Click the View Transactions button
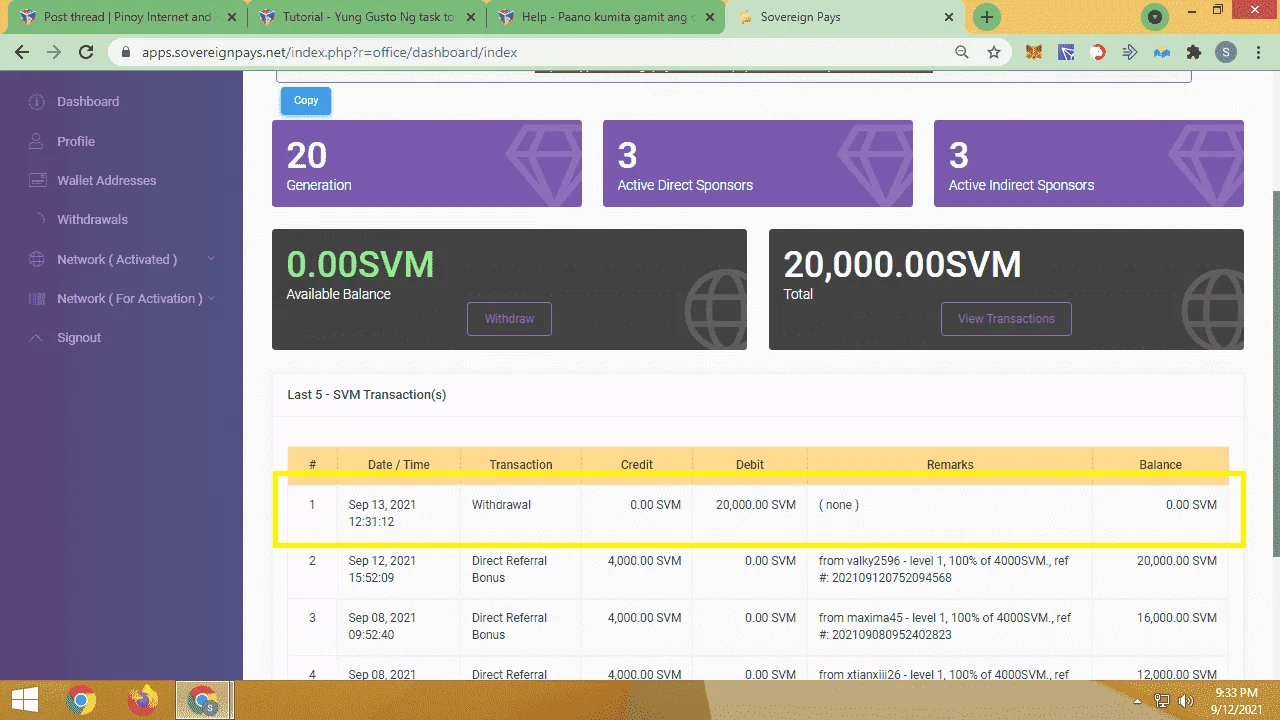Image resolution: width=1280 pixels, height=720 pixels. coord(1006,319)
